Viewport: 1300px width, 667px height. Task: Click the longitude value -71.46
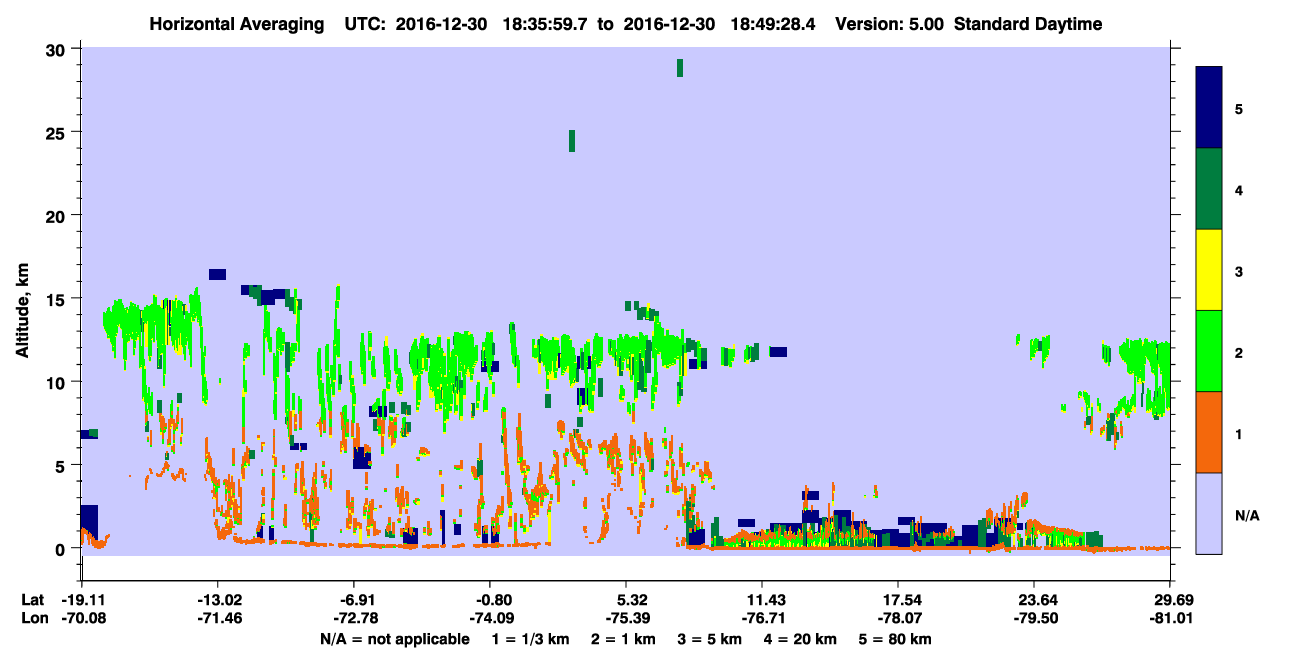217,619
